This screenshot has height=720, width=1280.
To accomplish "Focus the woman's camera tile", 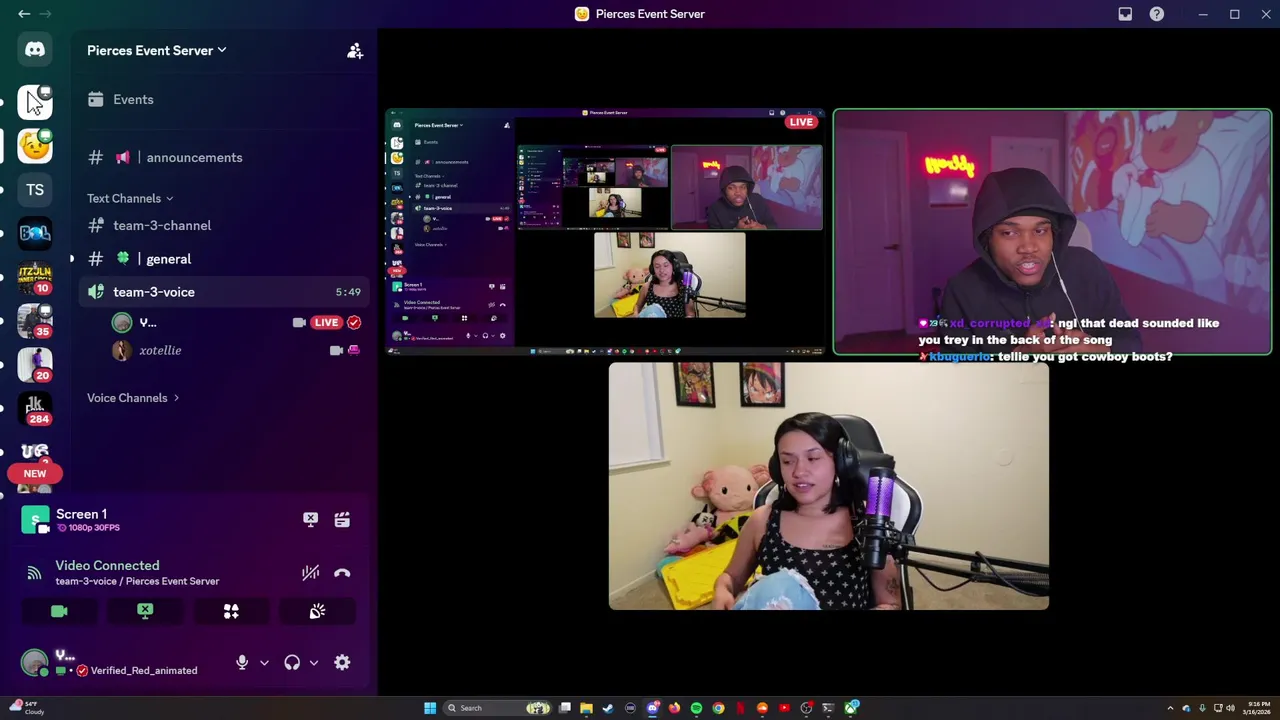I will click(x=829, y=486).
